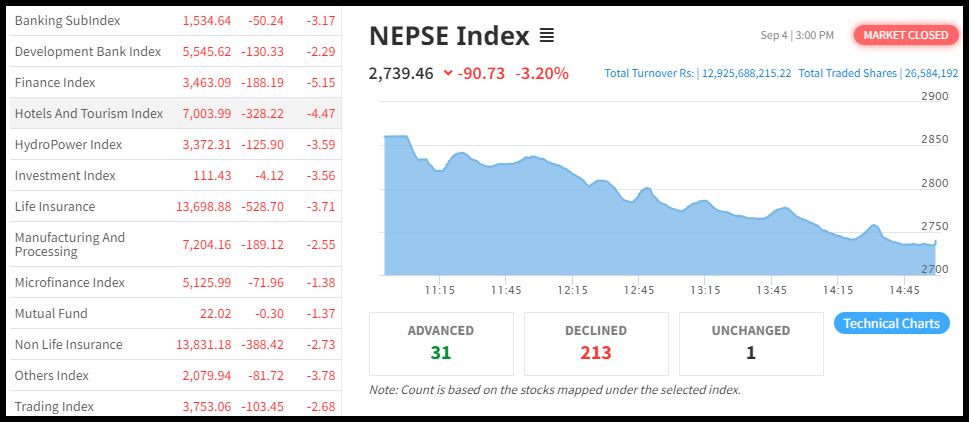Screen dimensions: 969x422
Task: Open the NEPSE Index hamburger menu icon
Action: tap(546, 36)
